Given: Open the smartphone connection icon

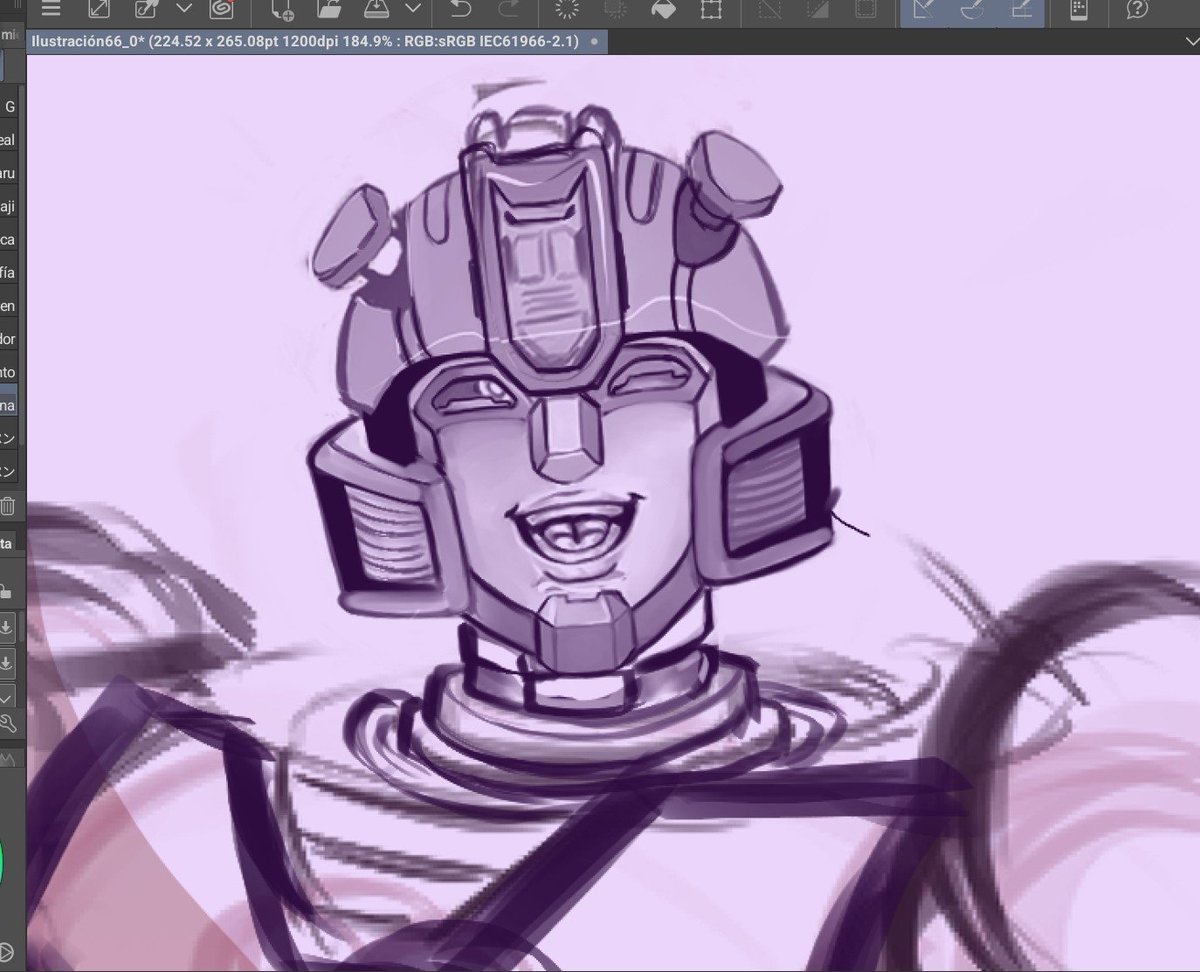Looking at the screenshot, I should click(1079, 10).
